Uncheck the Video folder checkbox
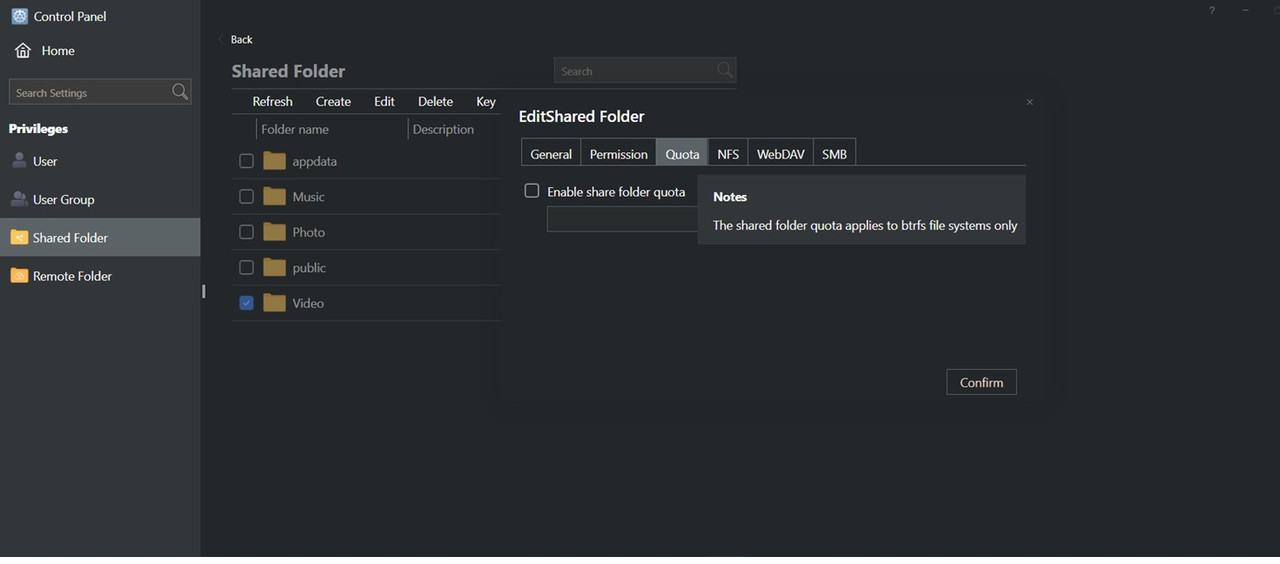Viewport: 1280px width, 564px height. [246, 303]
